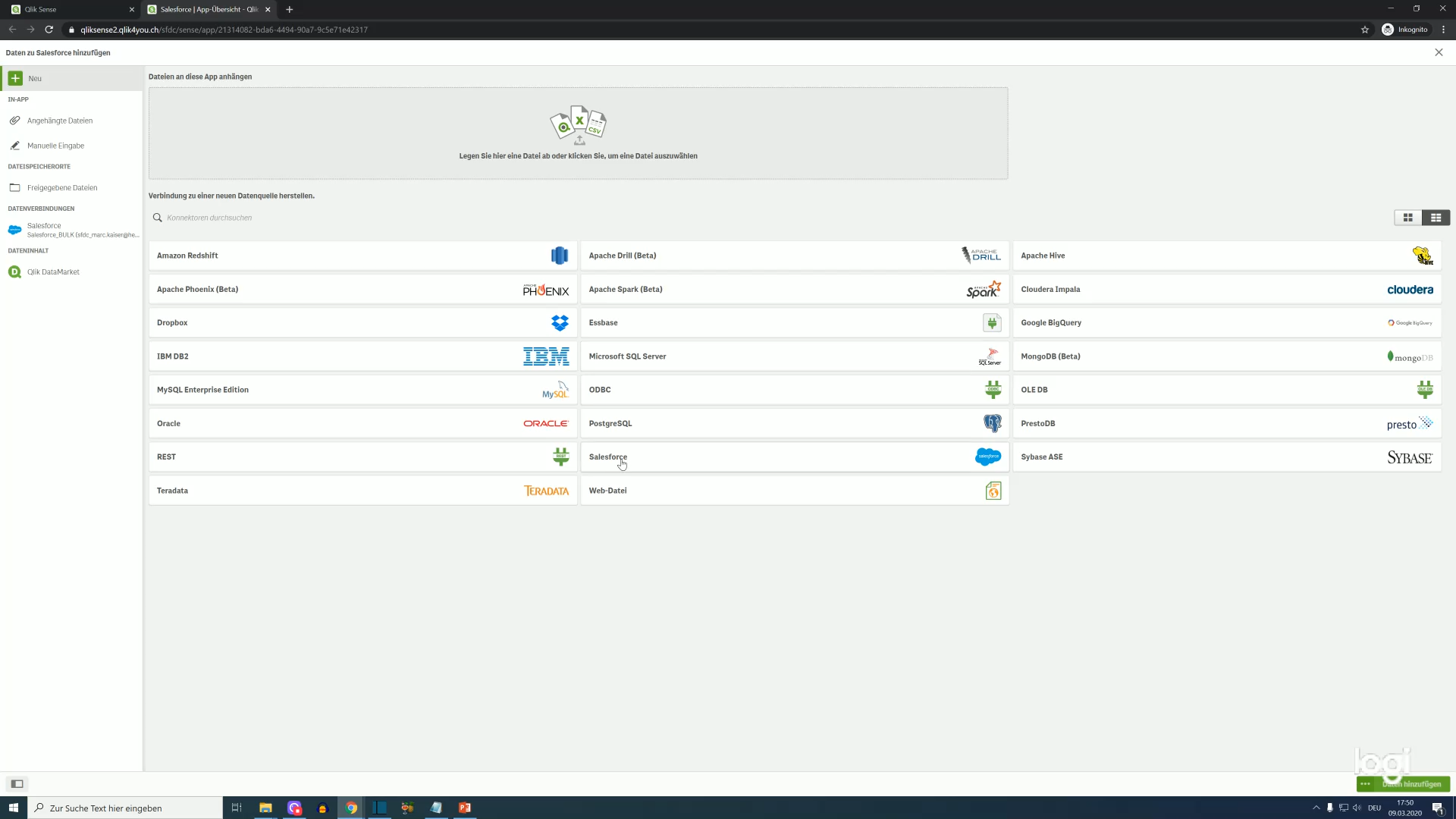Choose MySQL Enterprise Edition connector
1456x819 pixels.
point(362,390)
